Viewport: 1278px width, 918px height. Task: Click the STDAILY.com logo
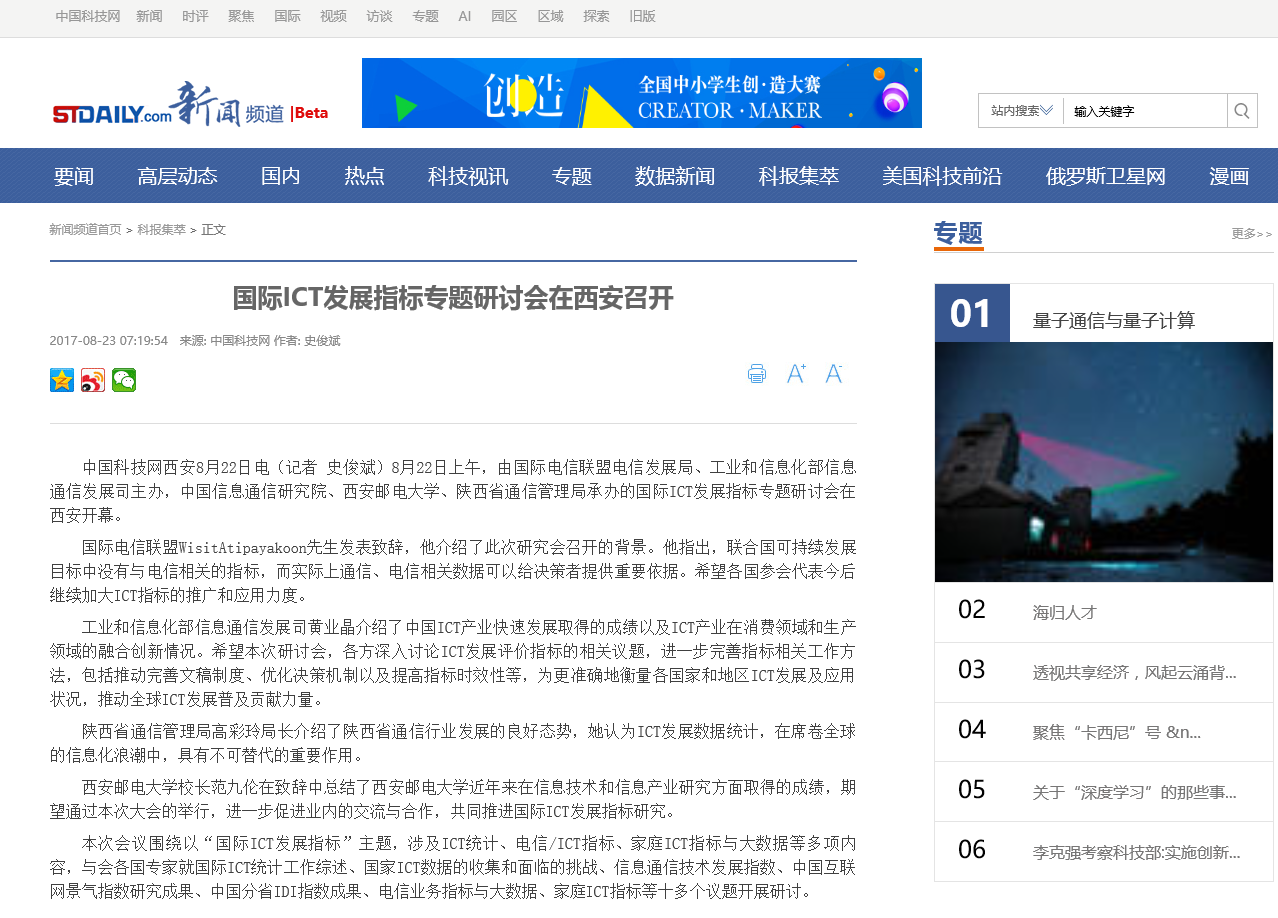tap(112, 115)
